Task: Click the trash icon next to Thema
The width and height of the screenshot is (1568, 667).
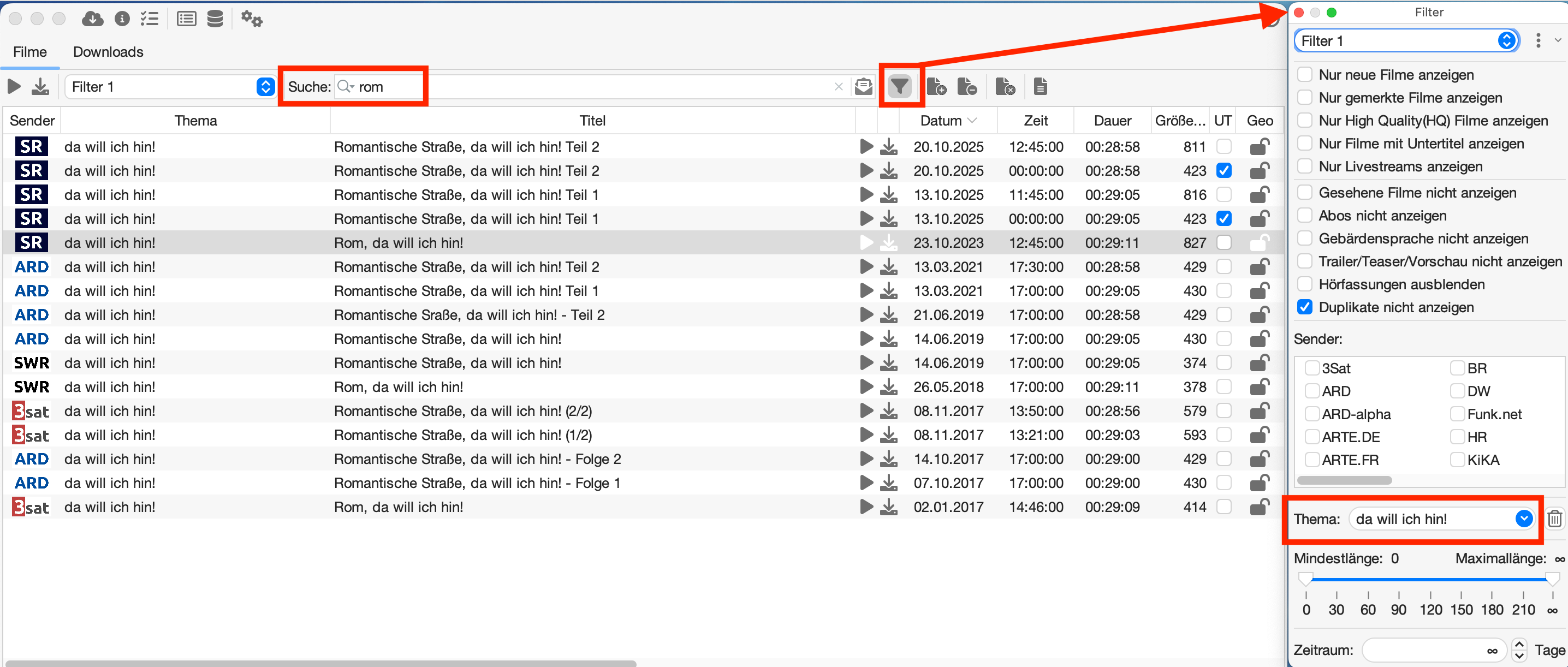Action: (1554, 519)
